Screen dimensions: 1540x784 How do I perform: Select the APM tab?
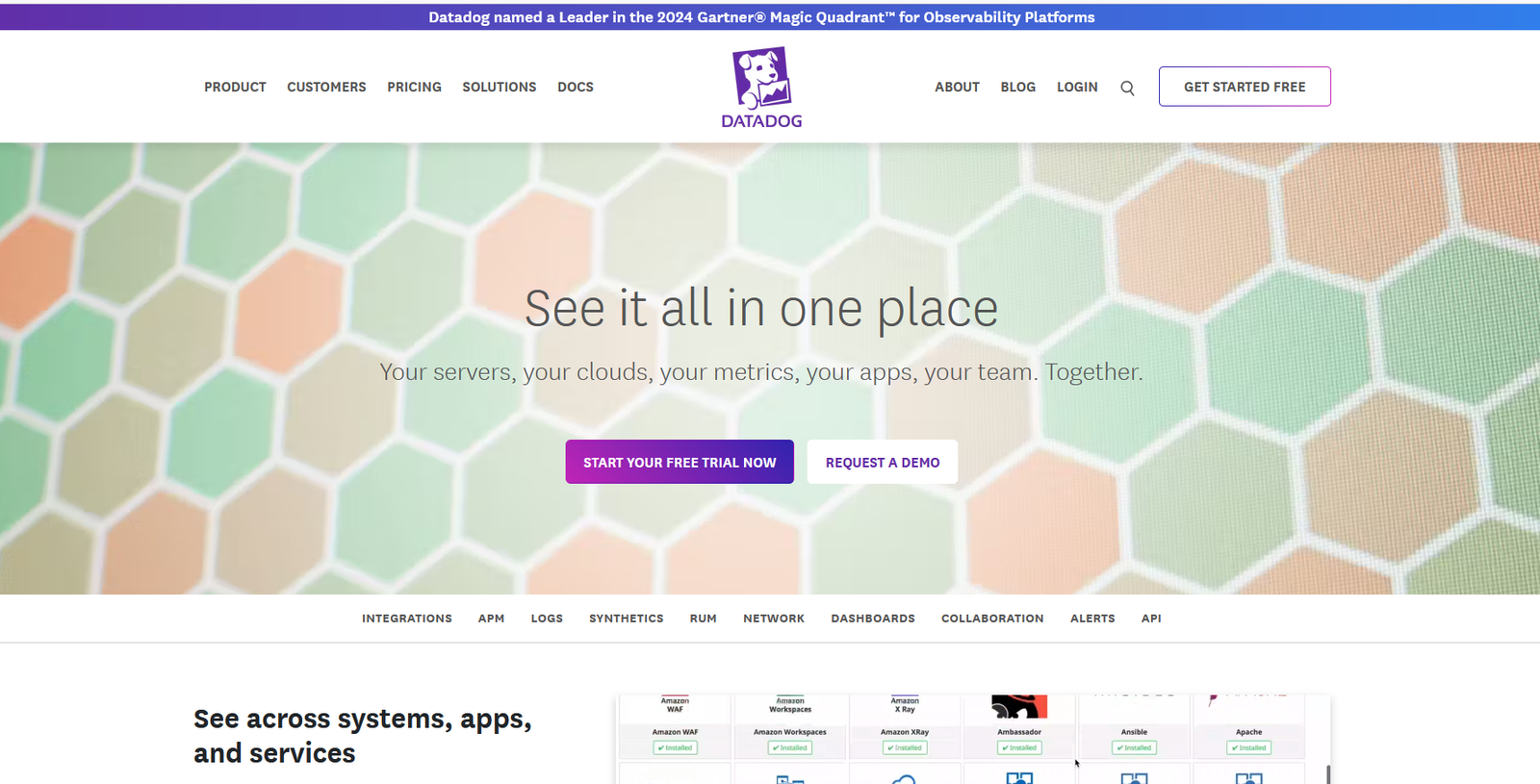(x=491, y=619)
